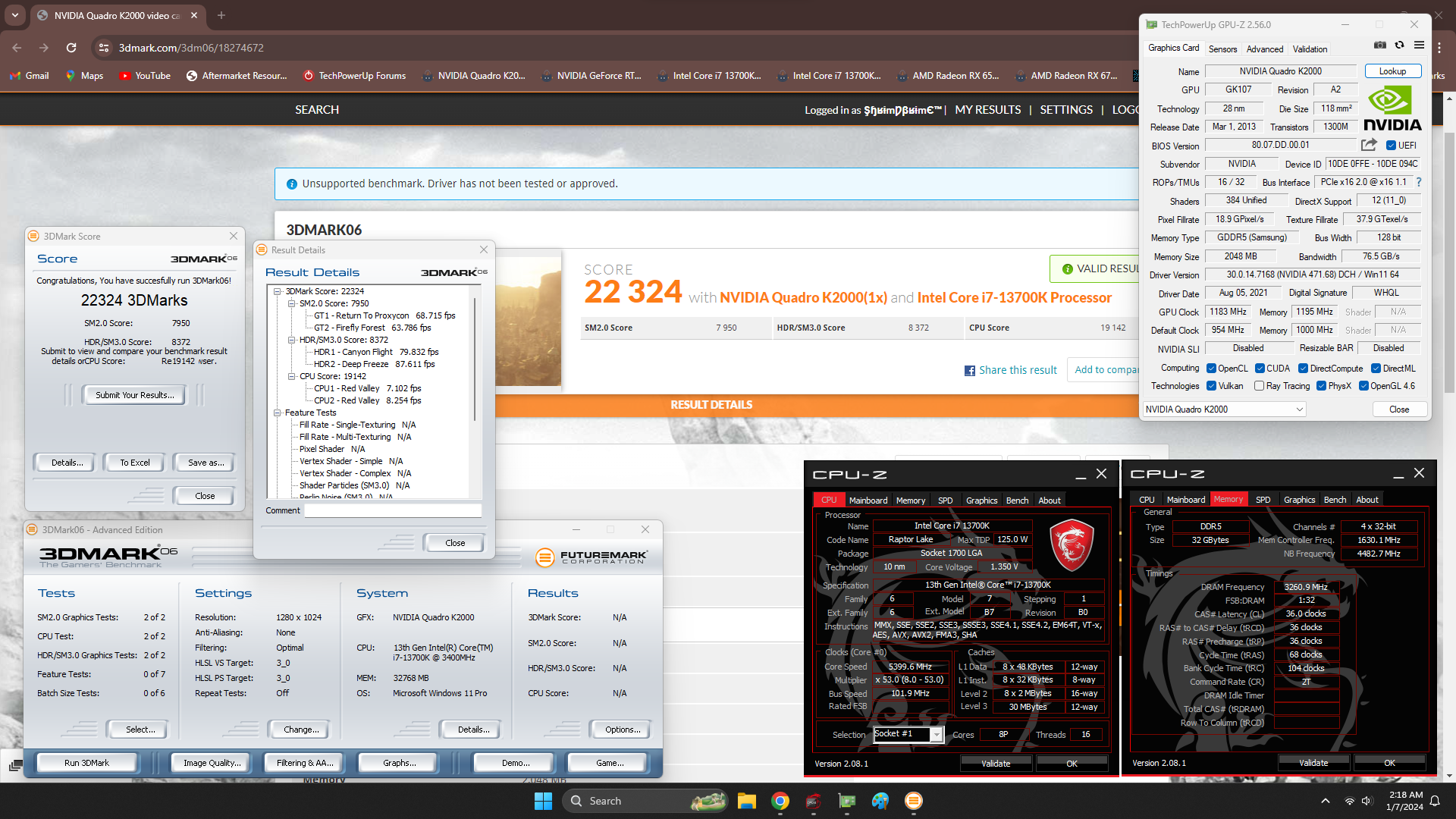1456x819 pixels.
Task: Open Windows Start menu
Action: click(x=543, y=801)
